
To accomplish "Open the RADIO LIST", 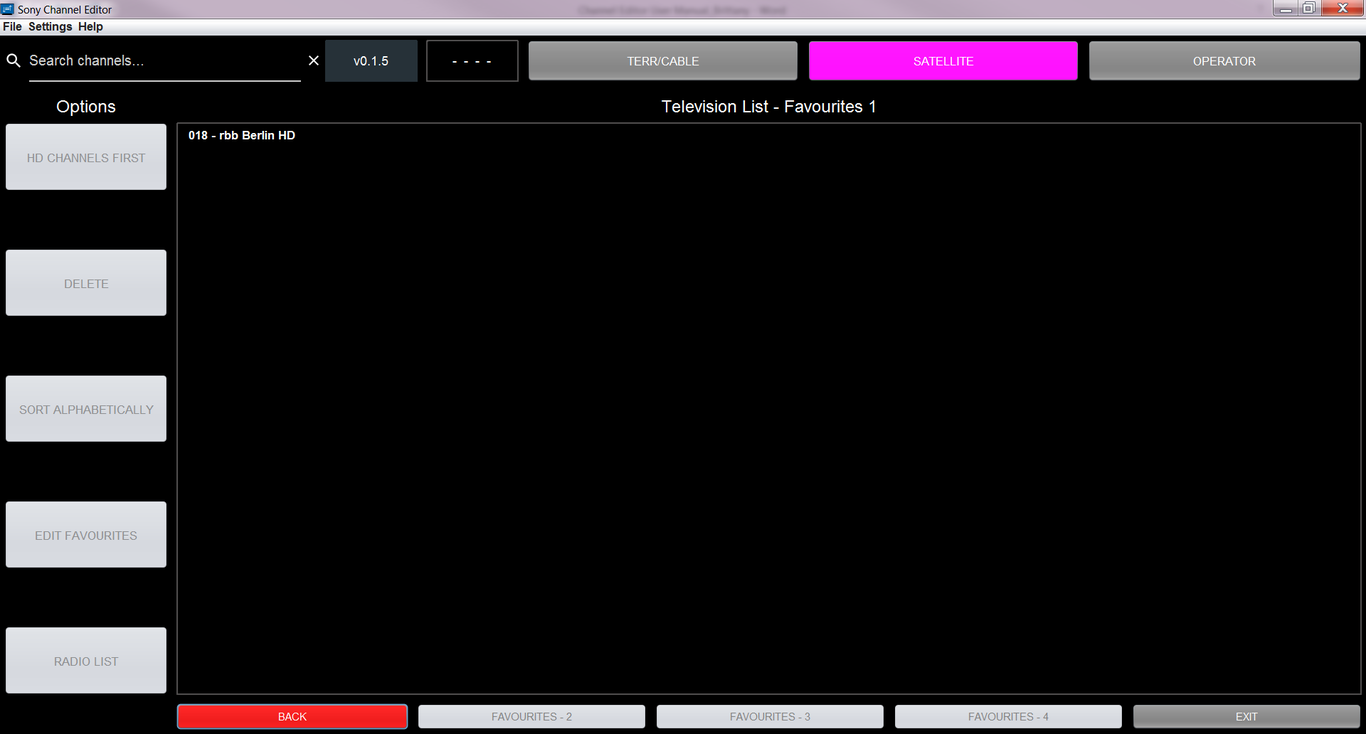I will tap(86, 661).
